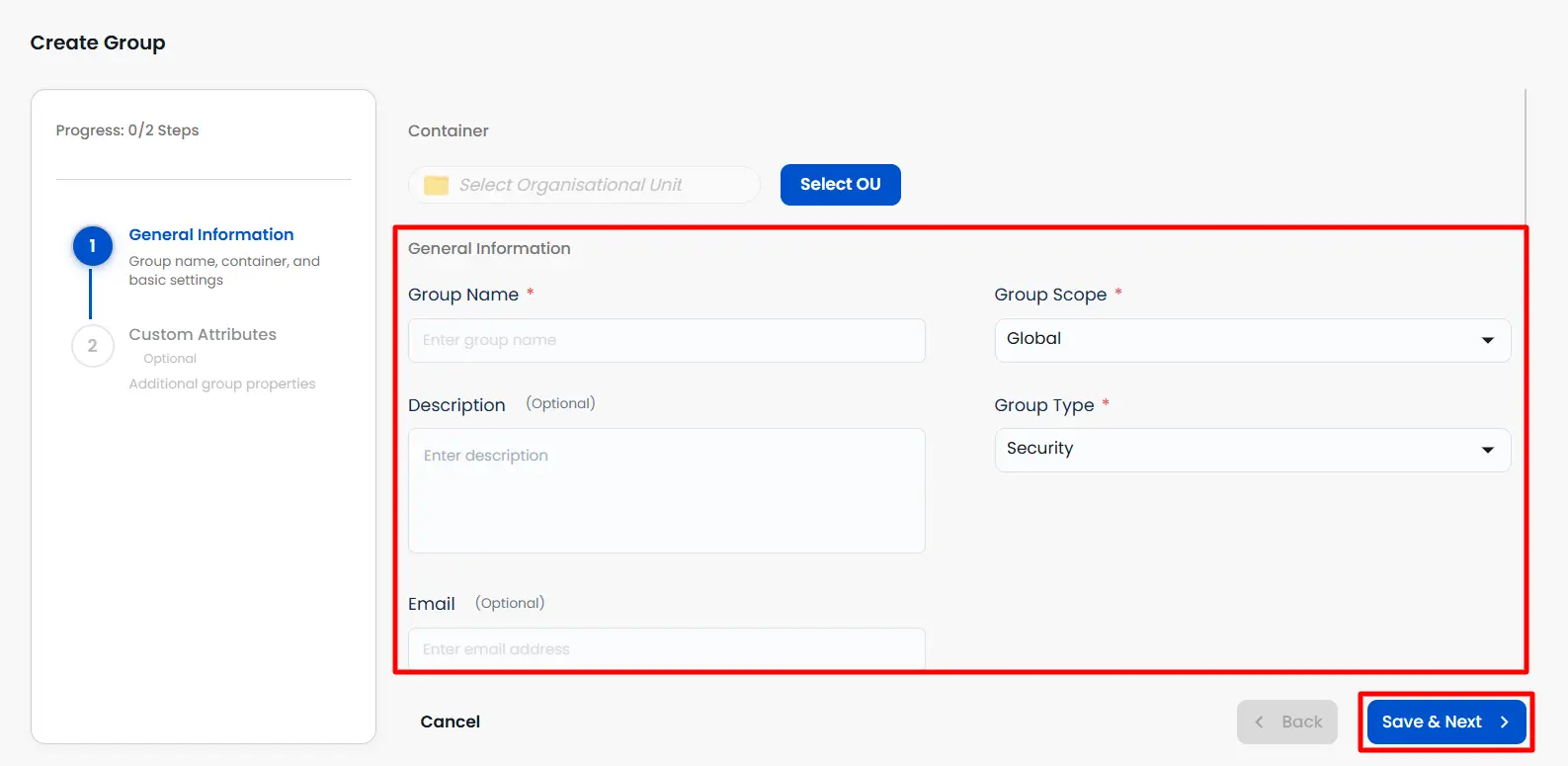The width and height of the screenshot is (1568, 766).
Task: Click the Cancel button
Action: [451, 722]
